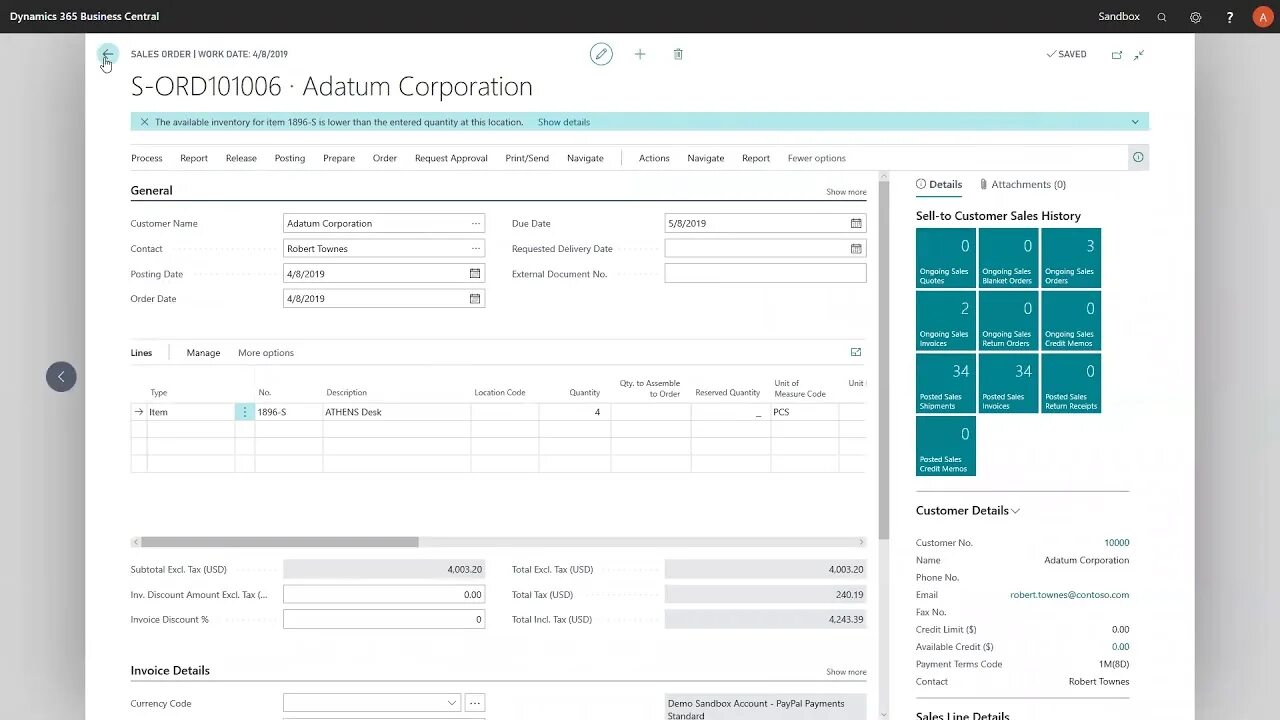Toggle the FactBox info icon
This screenshot has height=720, width=1280.
pos(1138,158)
